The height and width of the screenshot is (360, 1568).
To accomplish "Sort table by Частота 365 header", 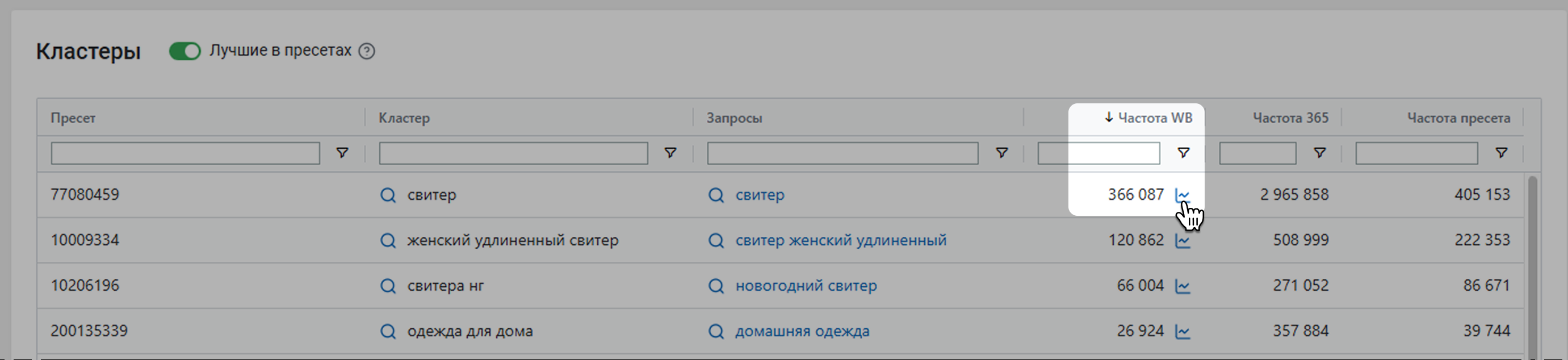I will tap(1290, 118).
